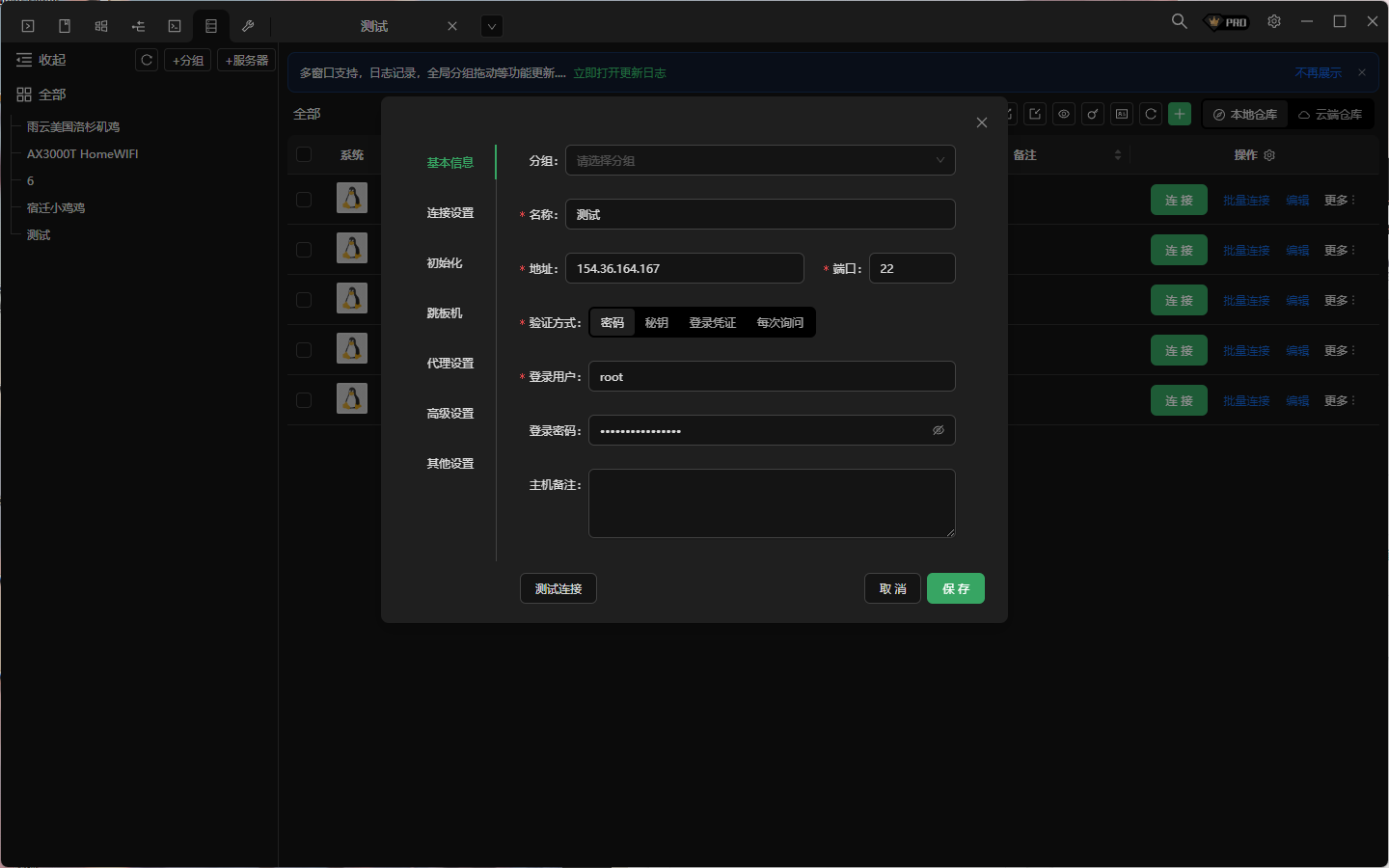Open the tab list dropdown chevron
Screen dimensions: 1389x868
pos(492,26)
